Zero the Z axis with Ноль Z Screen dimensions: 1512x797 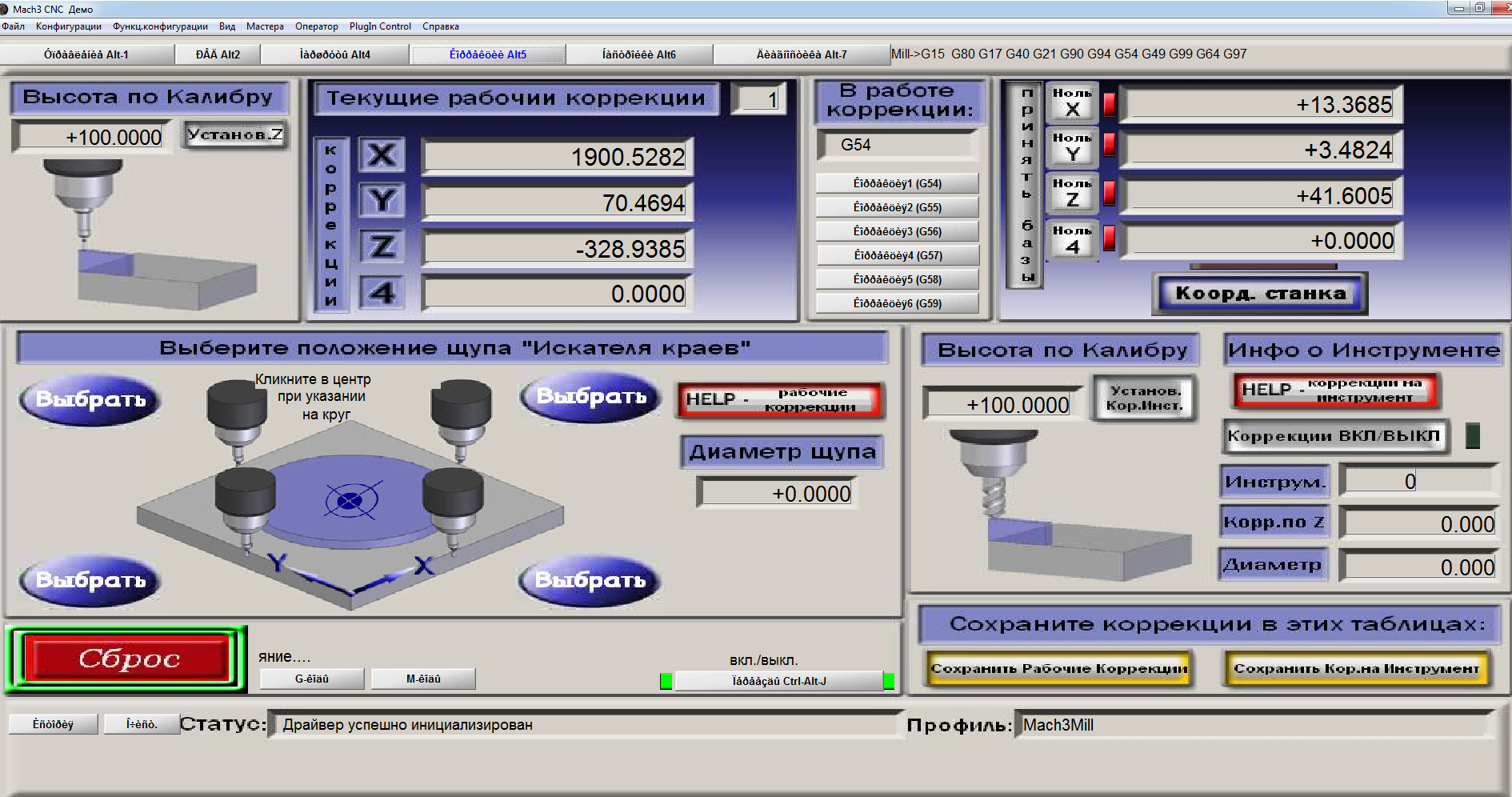pos(1072,194)
